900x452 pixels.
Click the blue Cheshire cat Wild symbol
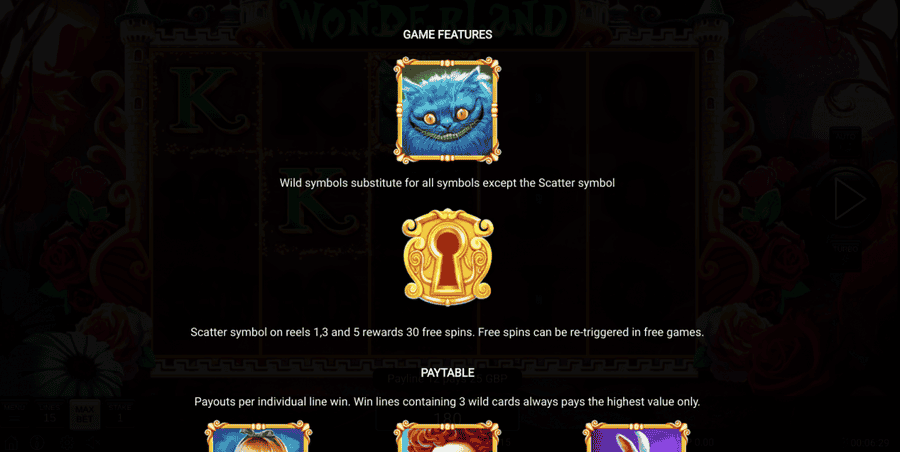pyautogui.click(x=447, y=110)
